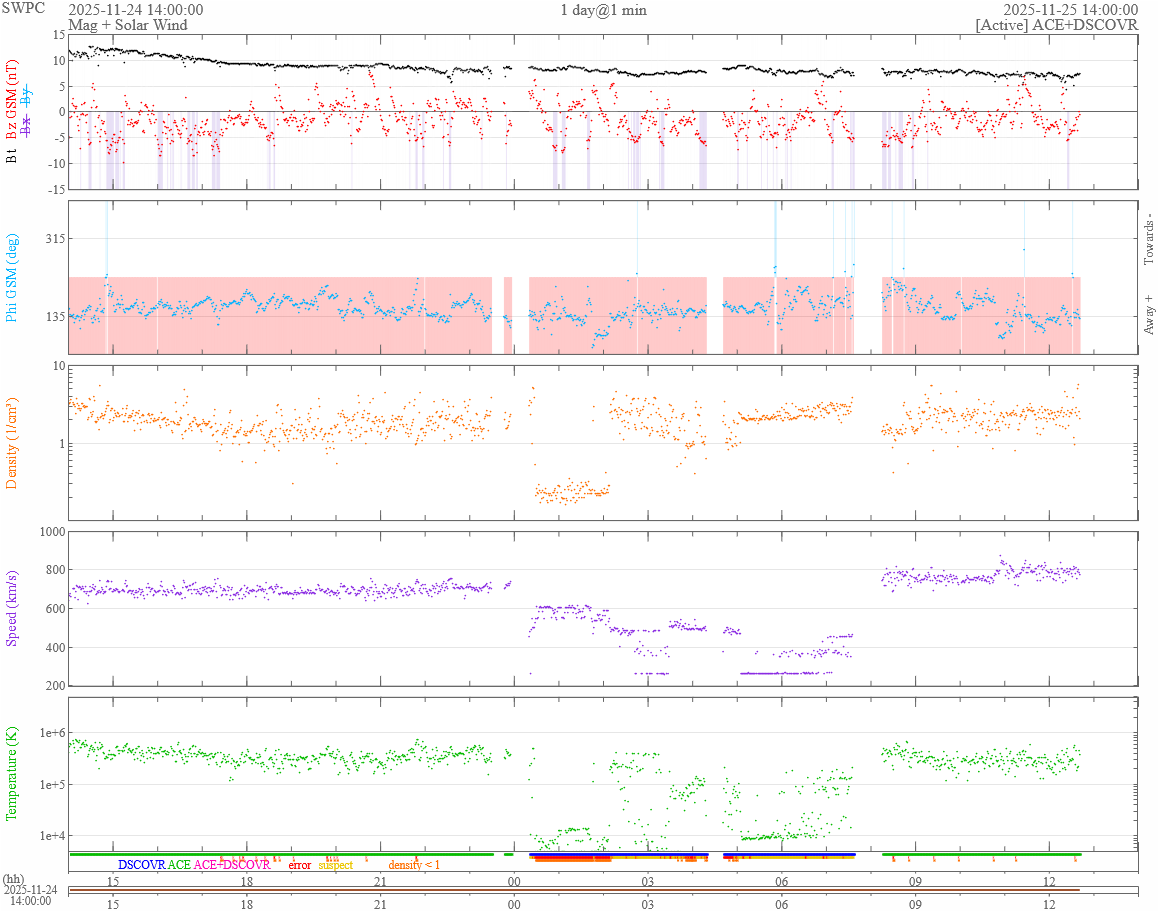The width and height of the screenshot is (1158, 911).
Task: Click the '1 day@1 min' resolution label
Action: tap(603, 10)
